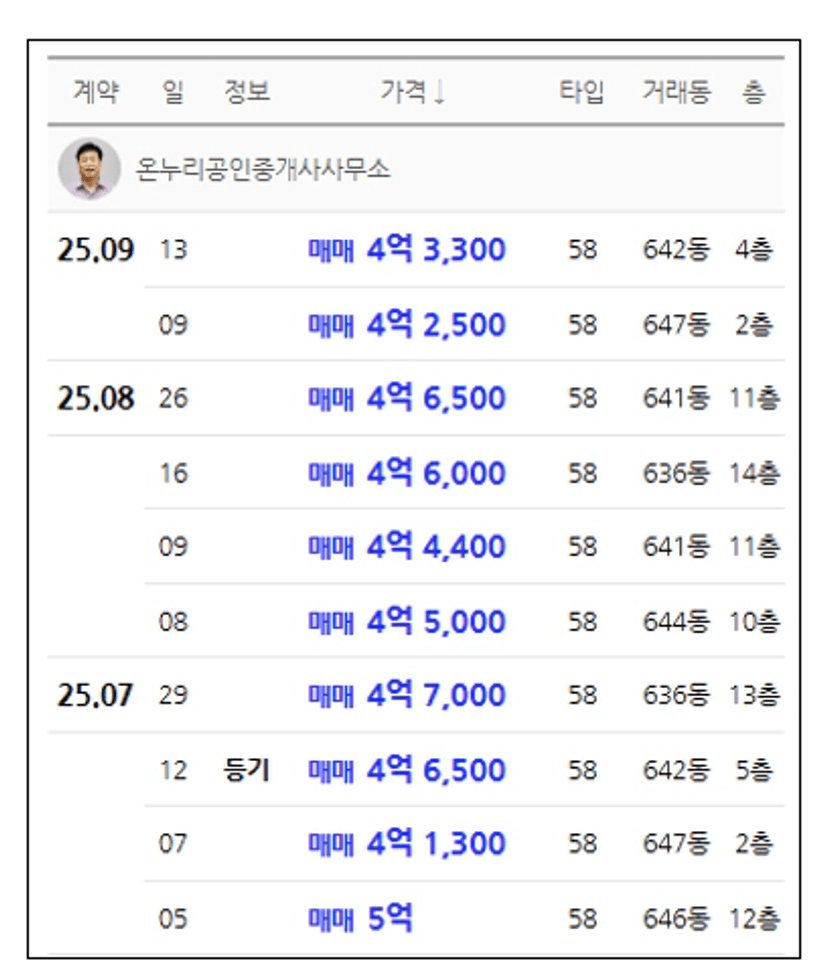The image size is (827, 973).
Task: Click the 정보 column header
Action: (x=247, y=92)
